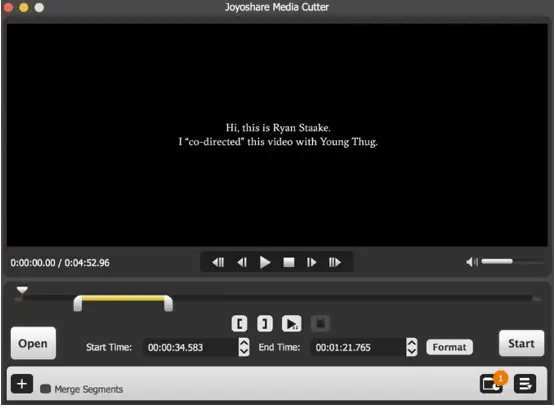This screenshot has width=555, height=408.
Task: Open the output folder icon with badge
Action: point(491,384)
